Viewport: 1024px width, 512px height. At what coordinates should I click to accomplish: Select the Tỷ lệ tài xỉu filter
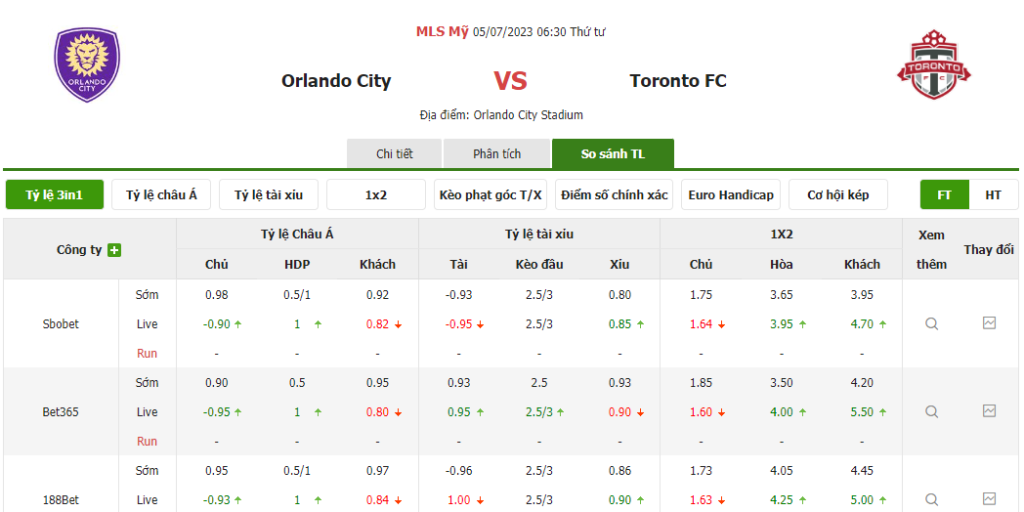(269, 195)
